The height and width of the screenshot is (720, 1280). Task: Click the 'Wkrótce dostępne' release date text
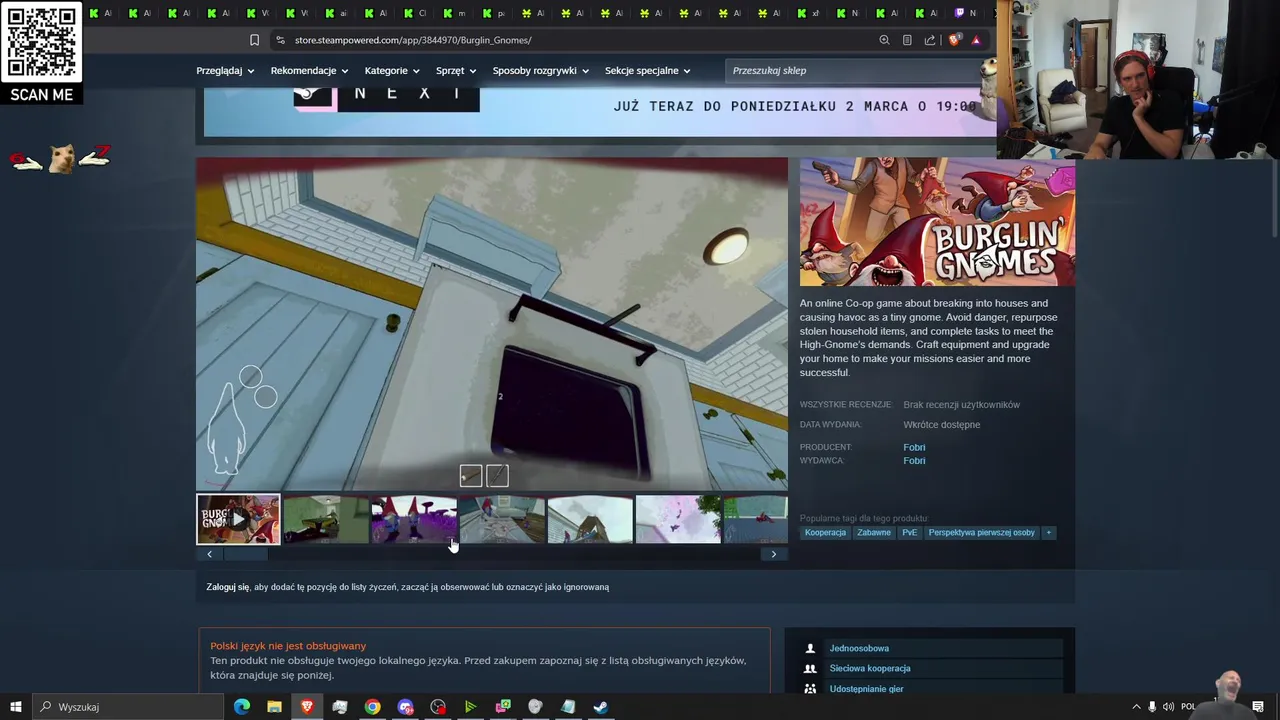click(x=941, y=425)
